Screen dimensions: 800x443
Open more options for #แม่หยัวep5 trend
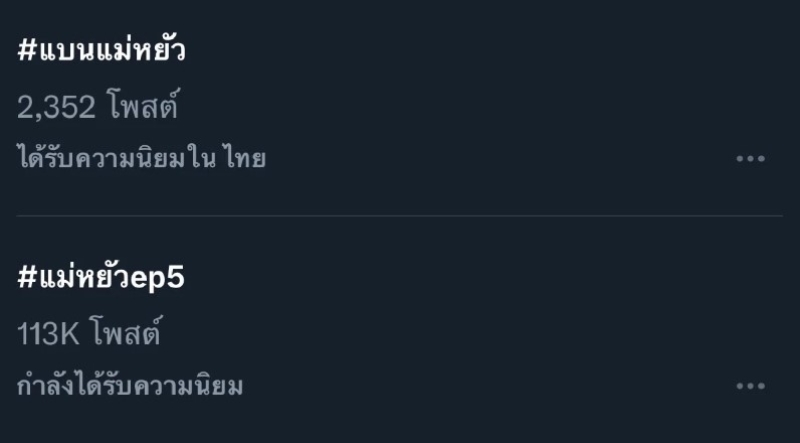pyautogui.click(x=750, y=385)
